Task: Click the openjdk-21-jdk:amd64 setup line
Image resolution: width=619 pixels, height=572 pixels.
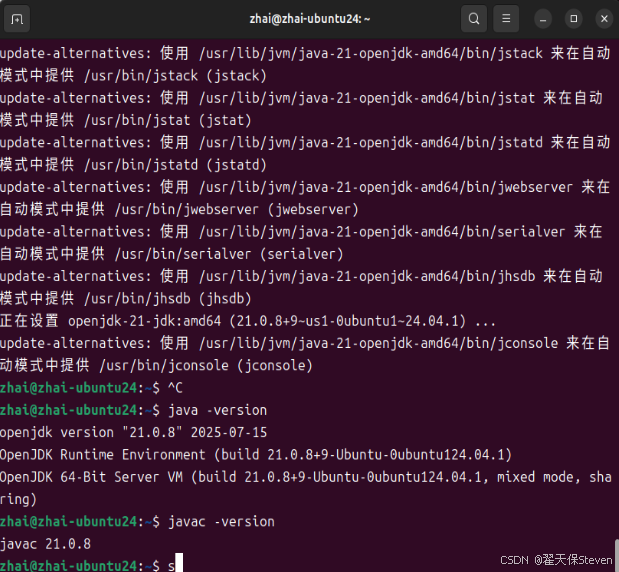Action: point(248,321)
